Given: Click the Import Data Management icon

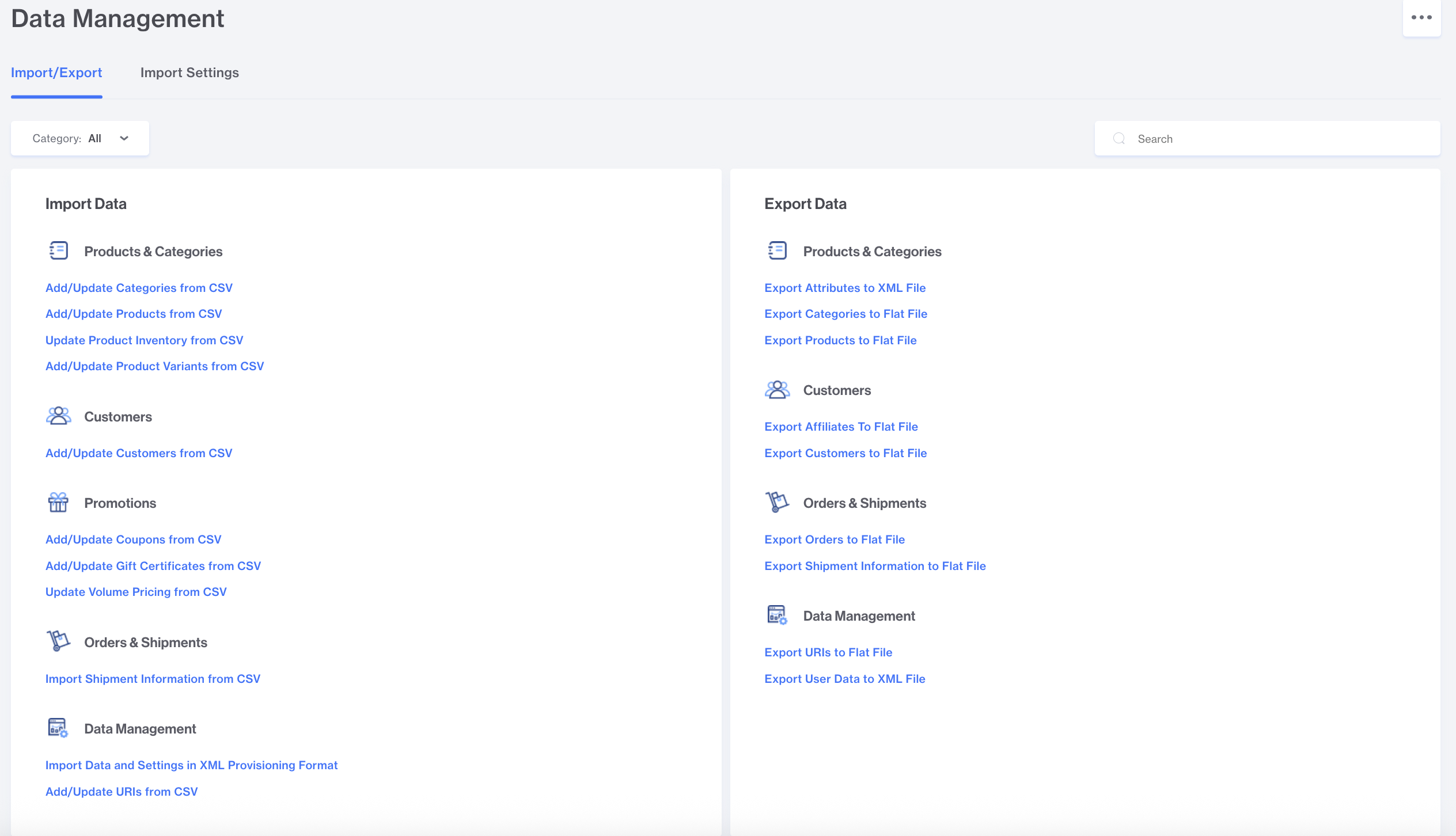Looking at the screenshot, I should click(58, 728).
